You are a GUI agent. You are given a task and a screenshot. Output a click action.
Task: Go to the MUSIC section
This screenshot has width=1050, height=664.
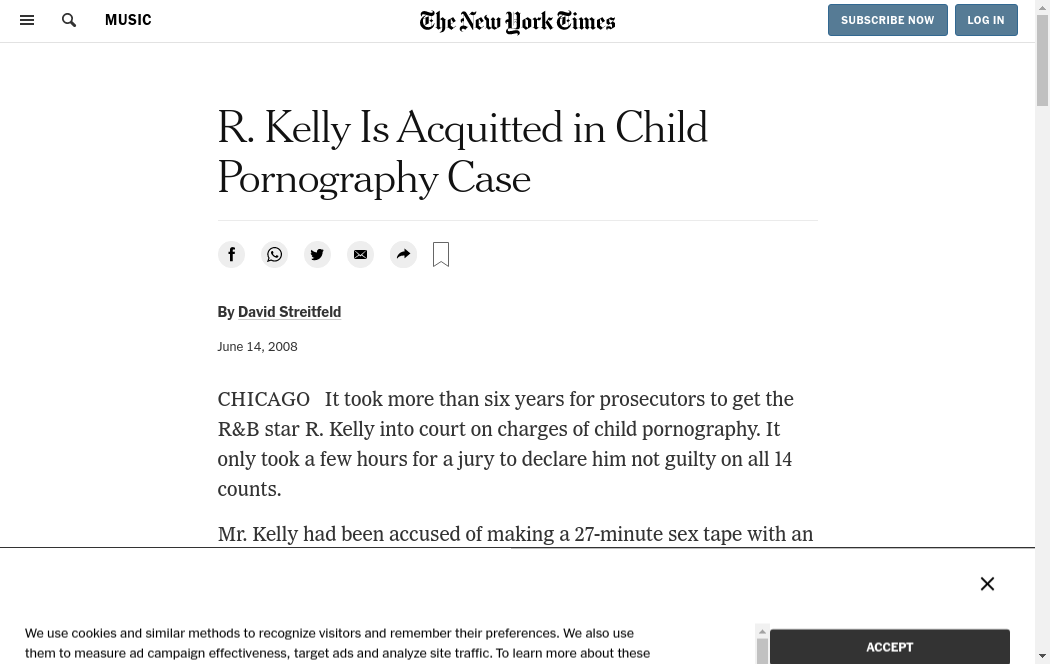(128, 20)
